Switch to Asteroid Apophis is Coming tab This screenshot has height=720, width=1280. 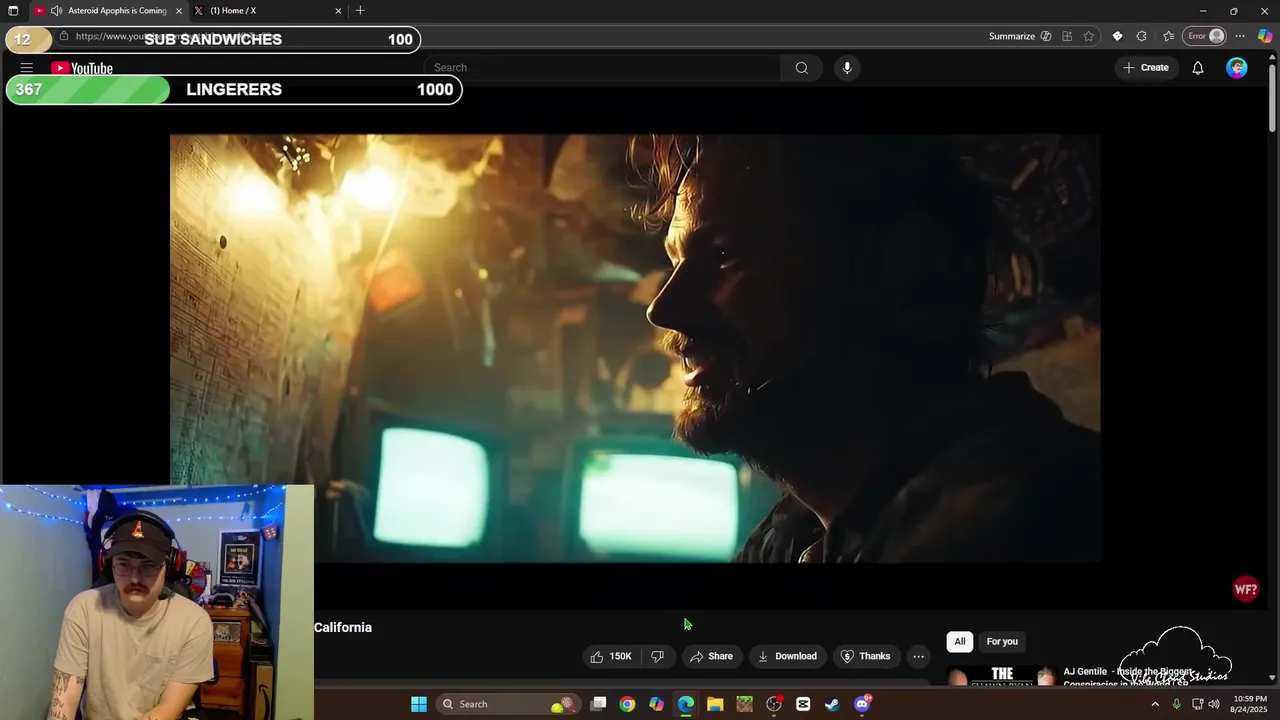(110, 11)
